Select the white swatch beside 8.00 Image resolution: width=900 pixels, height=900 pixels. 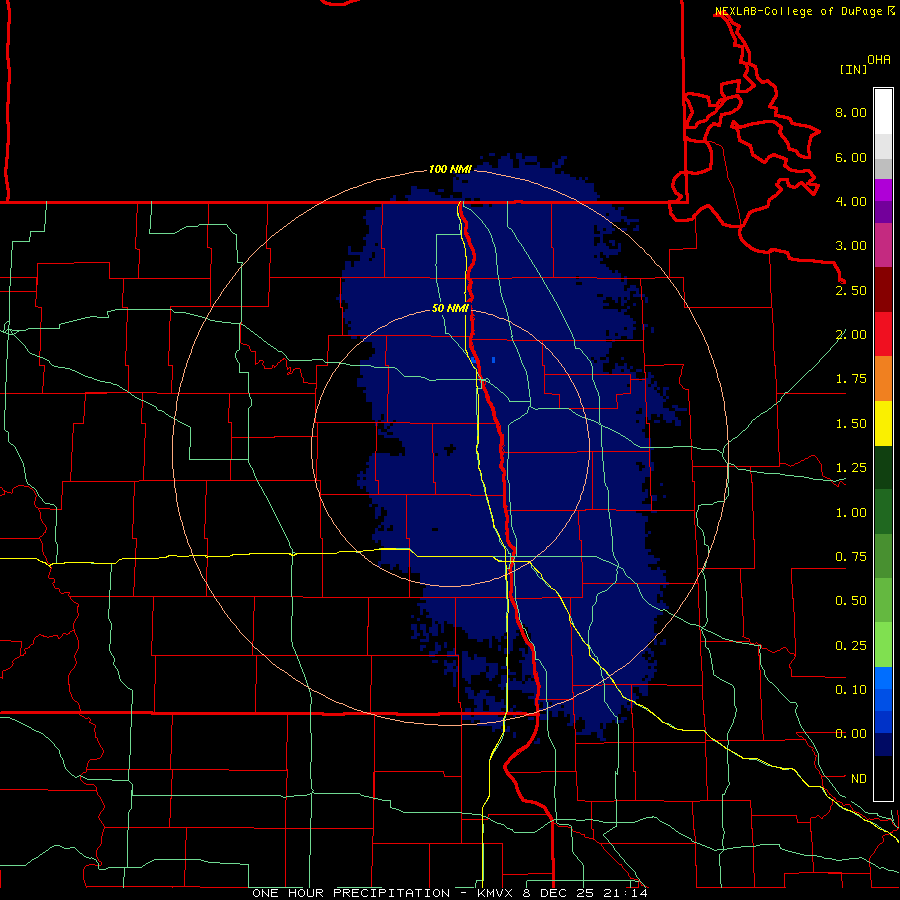pyautogui.click(x=883, y=112)
